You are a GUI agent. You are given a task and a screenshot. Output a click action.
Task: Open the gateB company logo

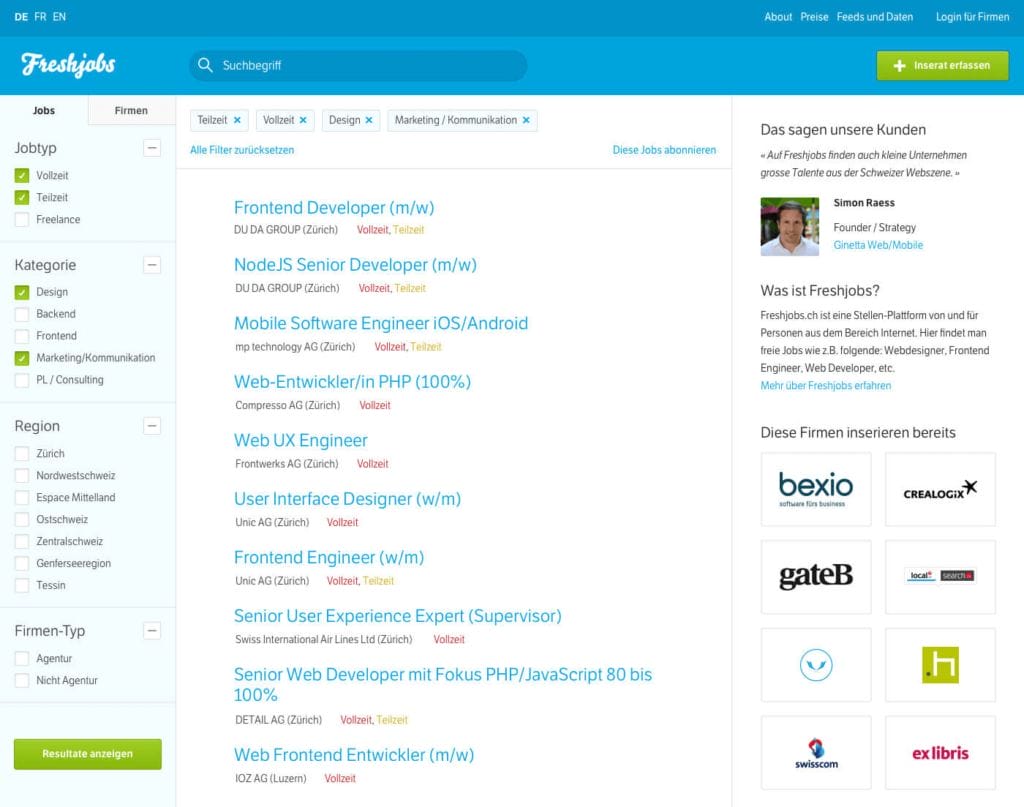(x=815, y=577)
